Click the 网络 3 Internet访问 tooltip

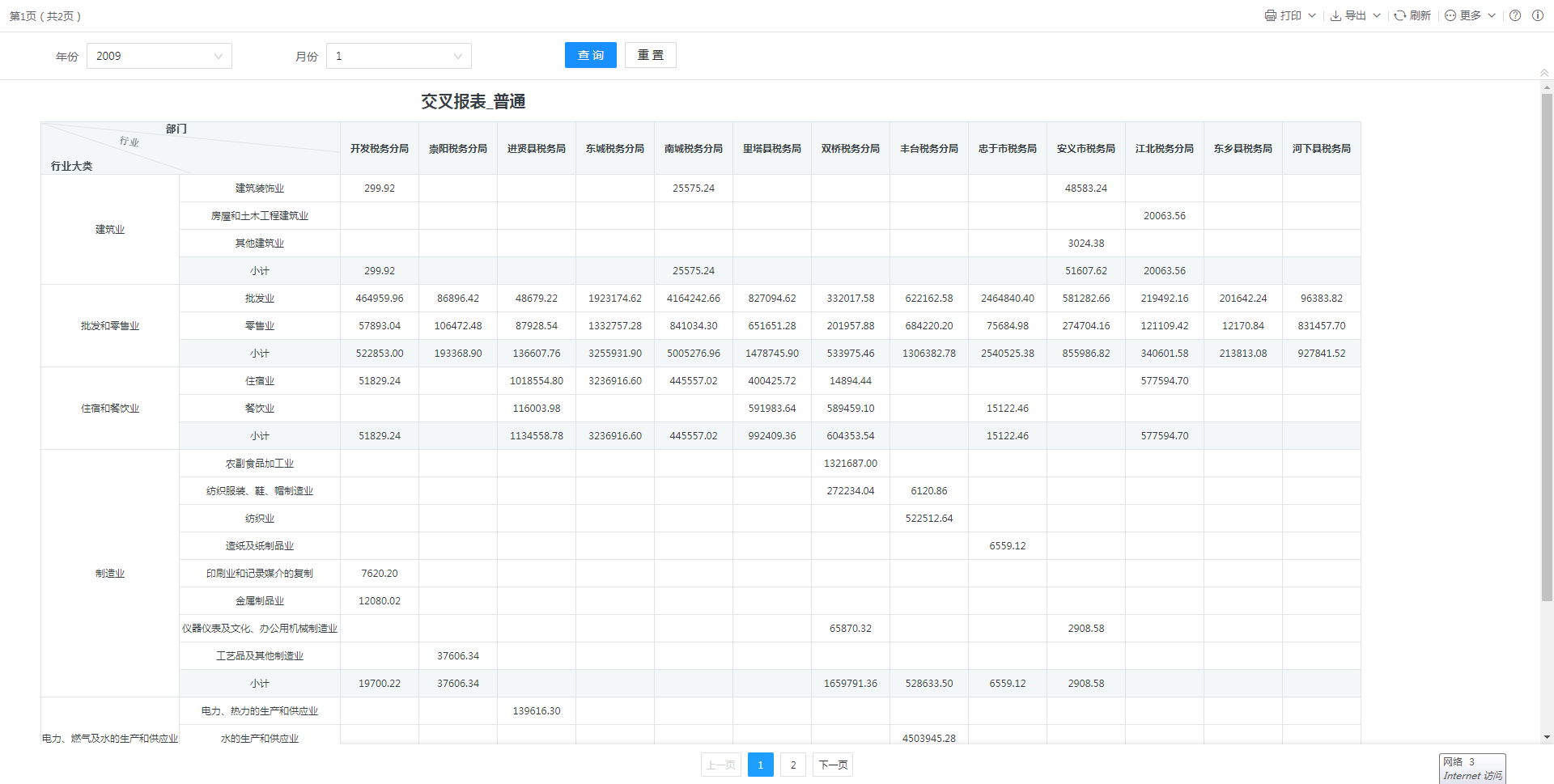[1472, 769]
